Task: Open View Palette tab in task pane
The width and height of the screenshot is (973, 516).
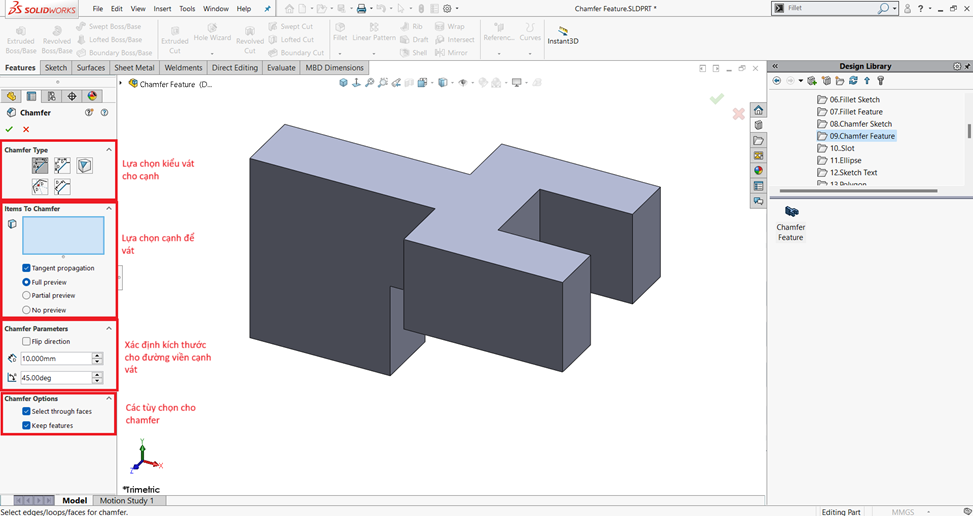Action: pyautogui.click(x=758, y=156)
